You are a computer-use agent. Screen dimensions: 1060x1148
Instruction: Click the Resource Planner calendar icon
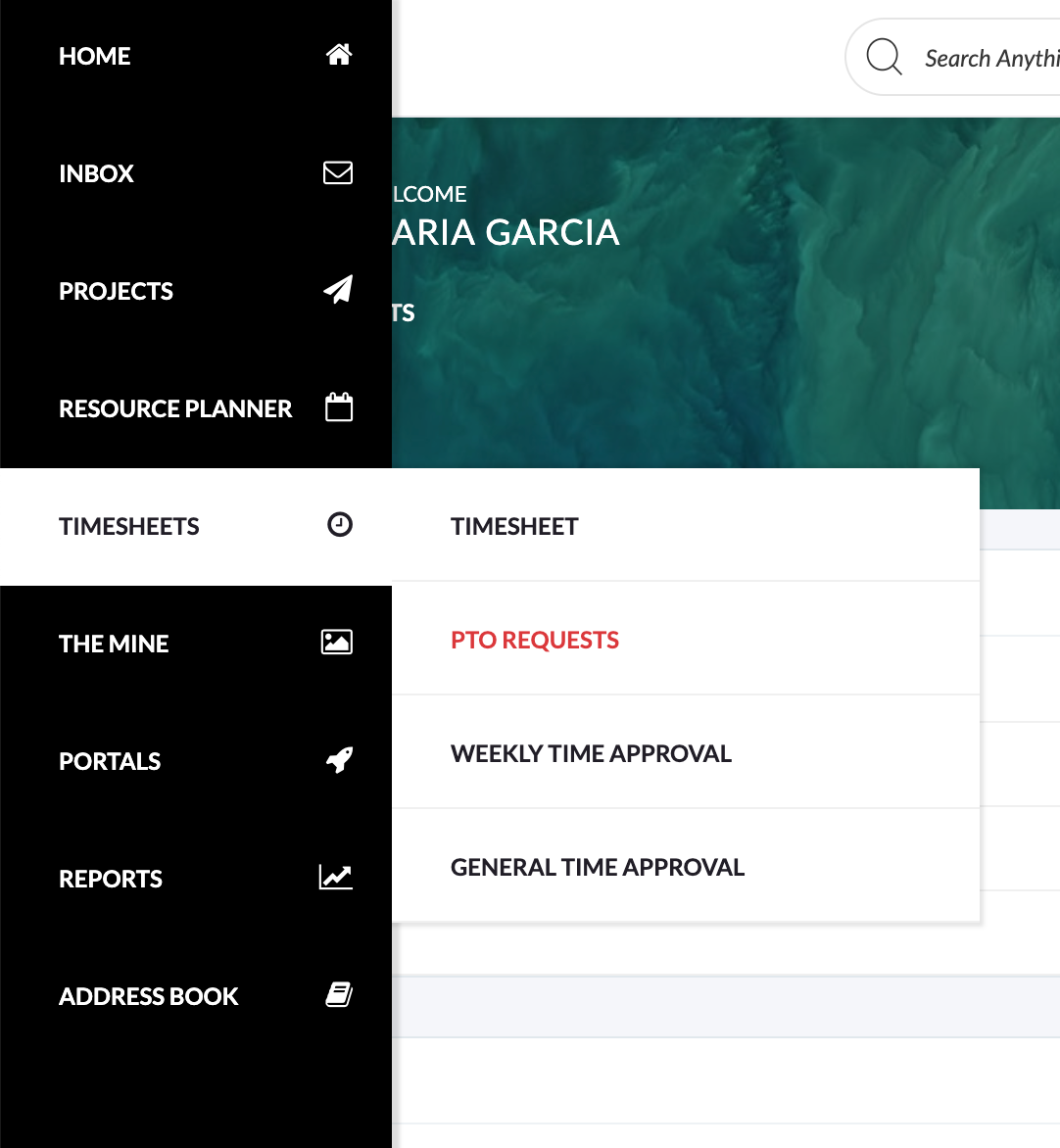339,407
